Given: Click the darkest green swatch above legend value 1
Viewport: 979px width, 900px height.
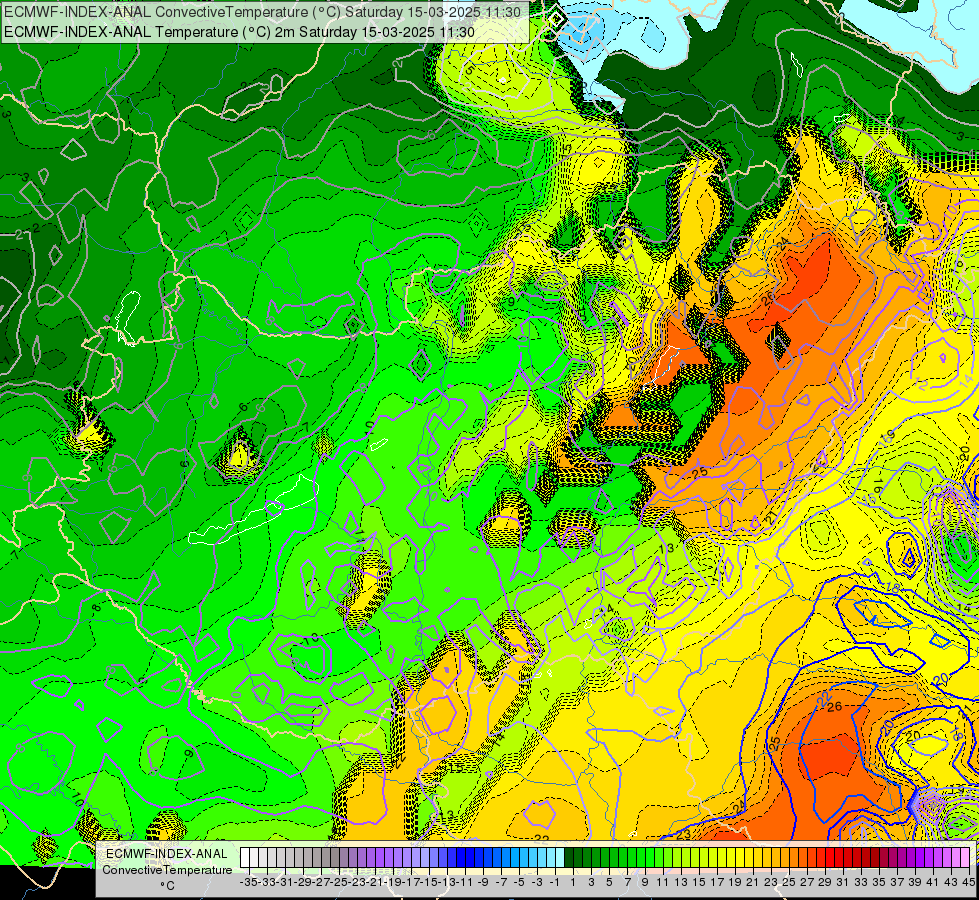Looking at the screenshot, I should tap(569, 858).
